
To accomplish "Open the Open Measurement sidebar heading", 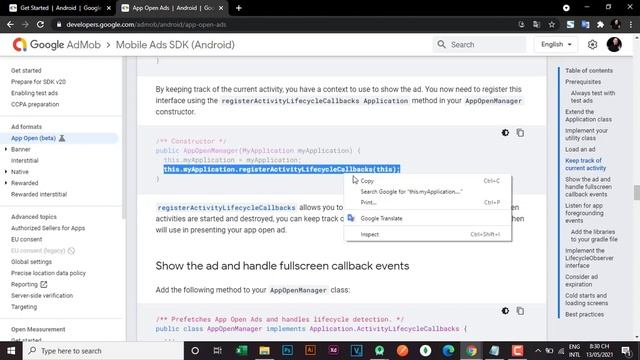I will pyautogui.click(x=38, y=329).
